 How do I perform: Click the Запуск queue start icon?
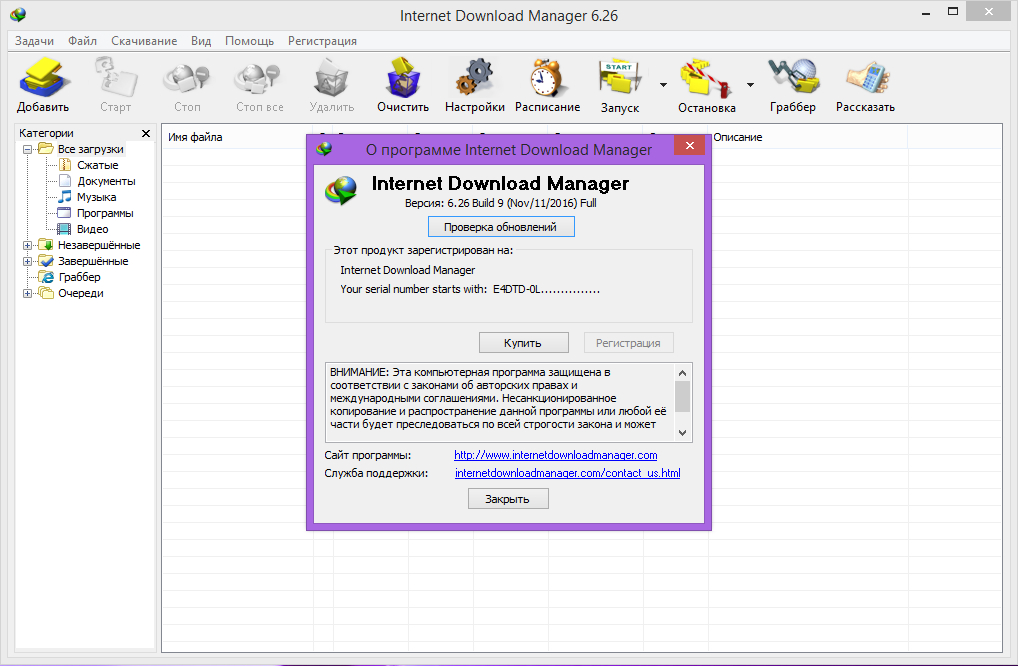pos(619,79)
